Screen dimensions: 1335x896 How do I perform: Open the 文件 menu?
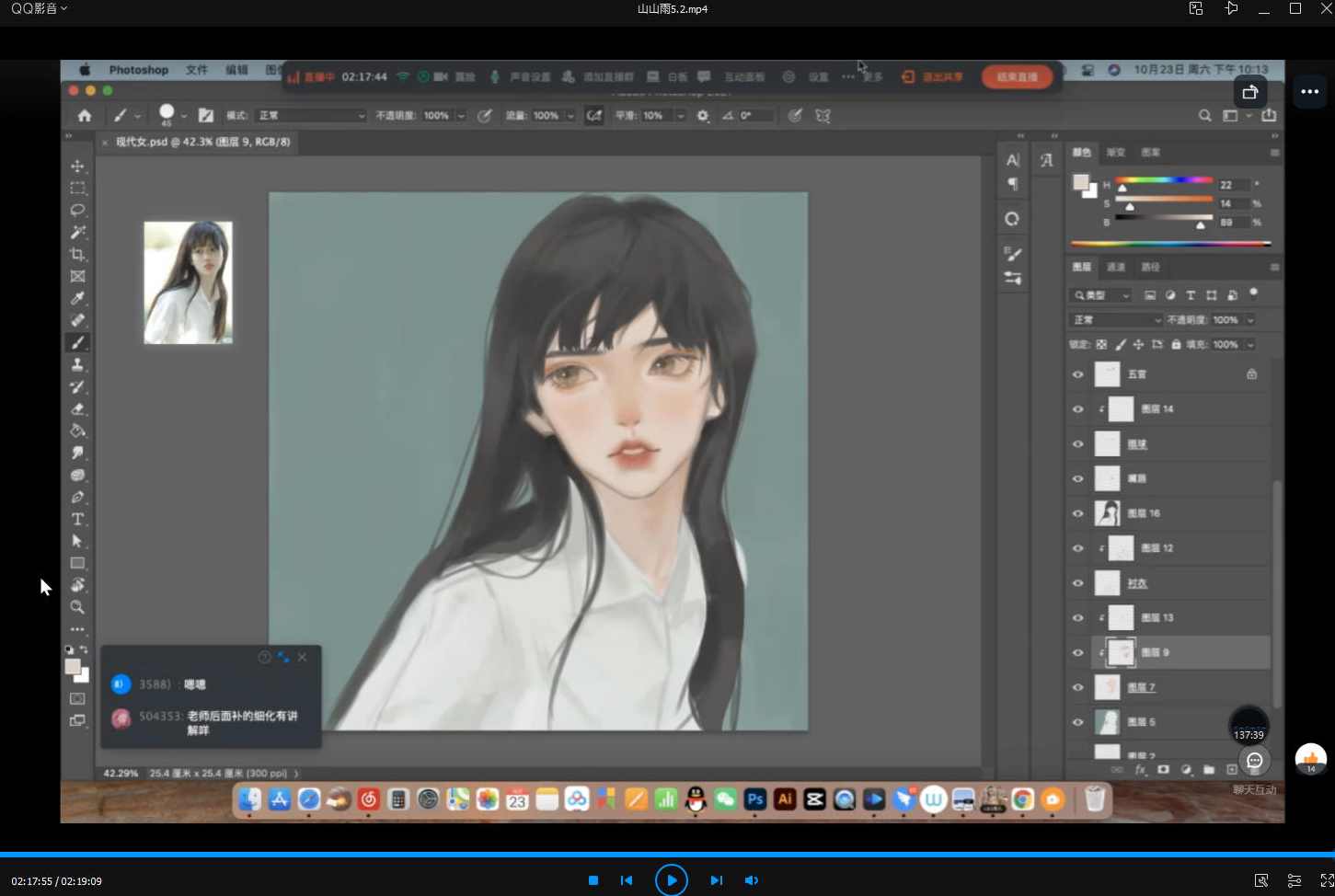coord(197,70)
